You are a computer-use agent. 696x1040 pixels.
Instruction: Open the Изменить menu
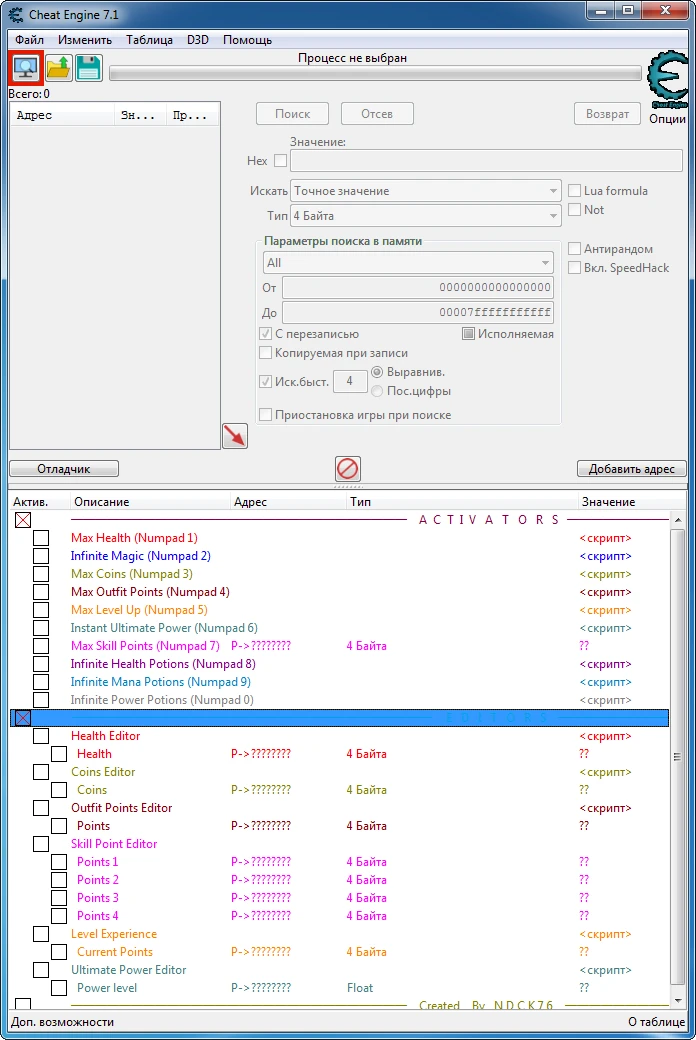(x=85, y=40)
